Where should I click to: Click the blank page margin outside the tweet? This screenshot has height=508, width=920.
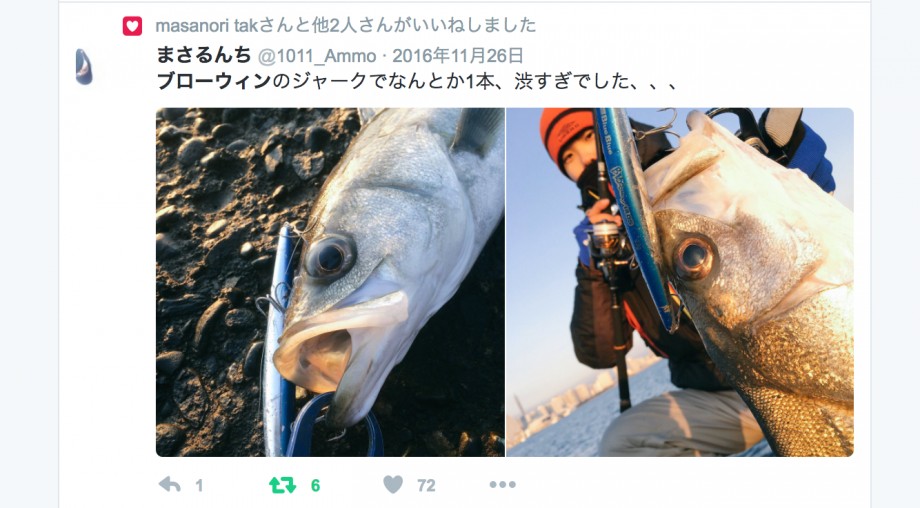point(29,254)
